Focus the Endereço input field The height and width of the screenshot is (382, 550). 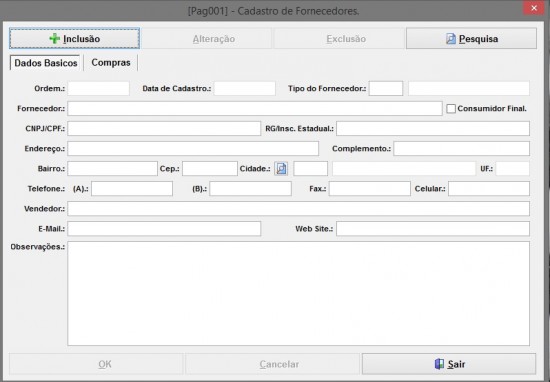tap(193, 148)
